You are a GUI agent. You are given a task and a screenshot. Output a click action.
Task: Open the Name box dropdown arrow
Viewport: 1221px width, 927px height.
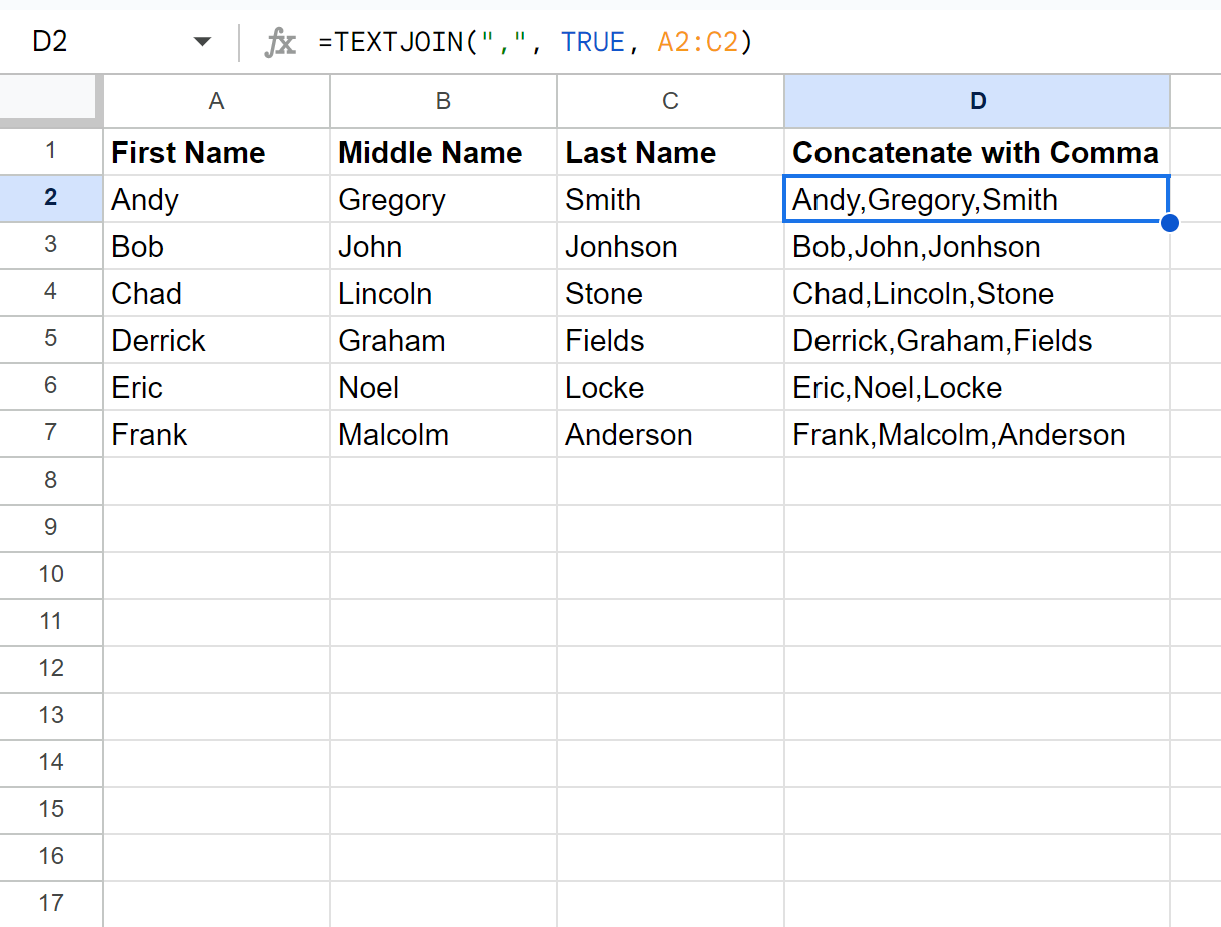click(203, 42)
